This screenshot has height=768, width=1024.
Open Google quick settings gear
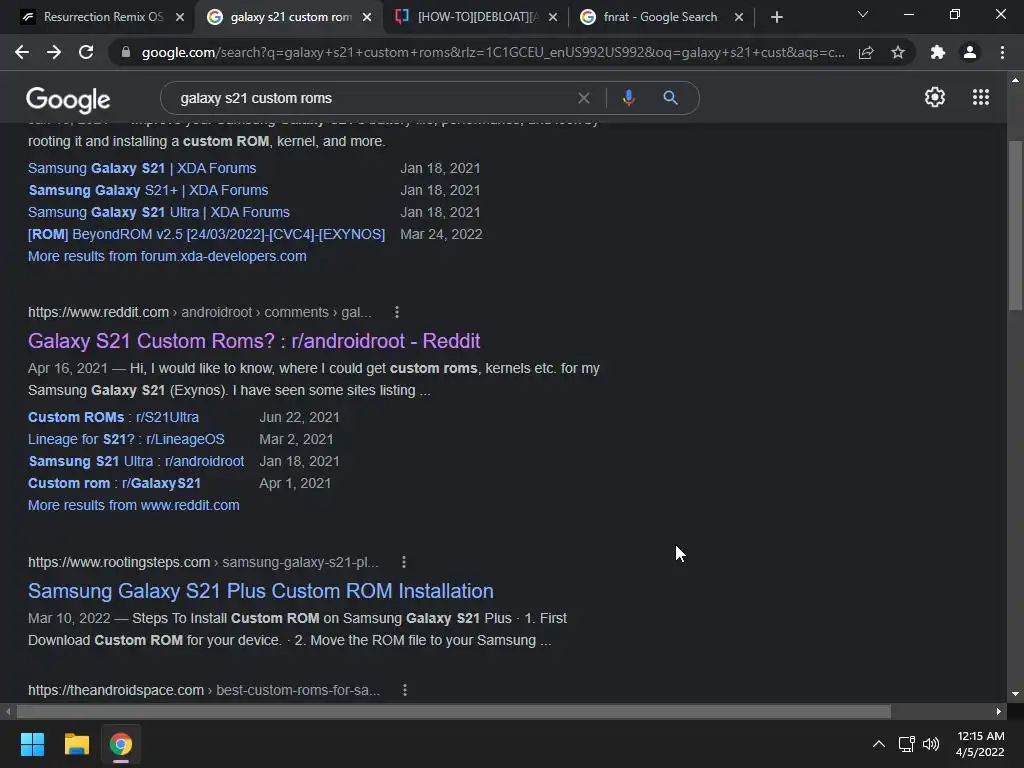[935, 97]
